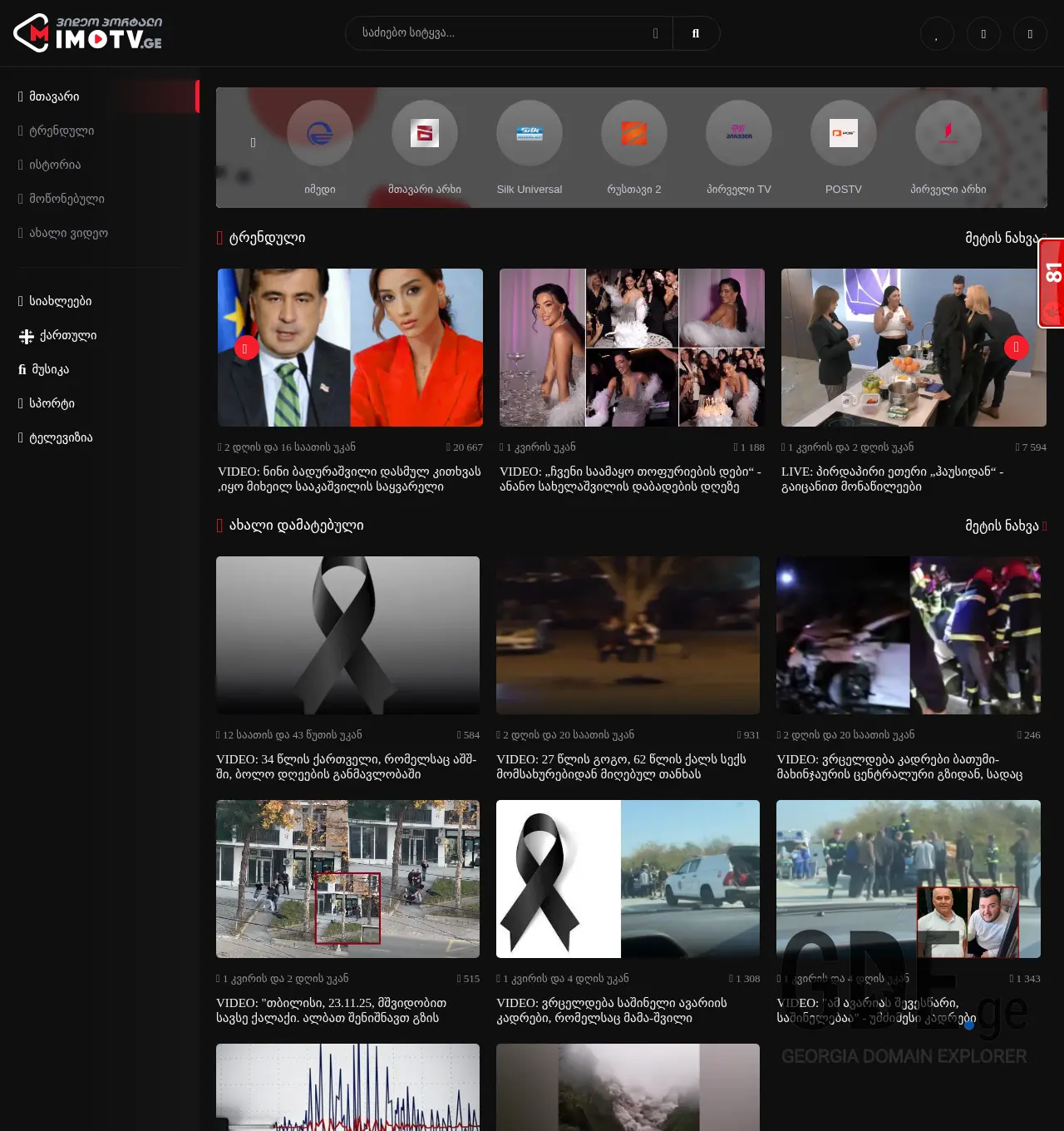Open the პირველი TV channel icon
Image resolution: width=1064 pixels, height=1131 pixels.
point(738,133)
